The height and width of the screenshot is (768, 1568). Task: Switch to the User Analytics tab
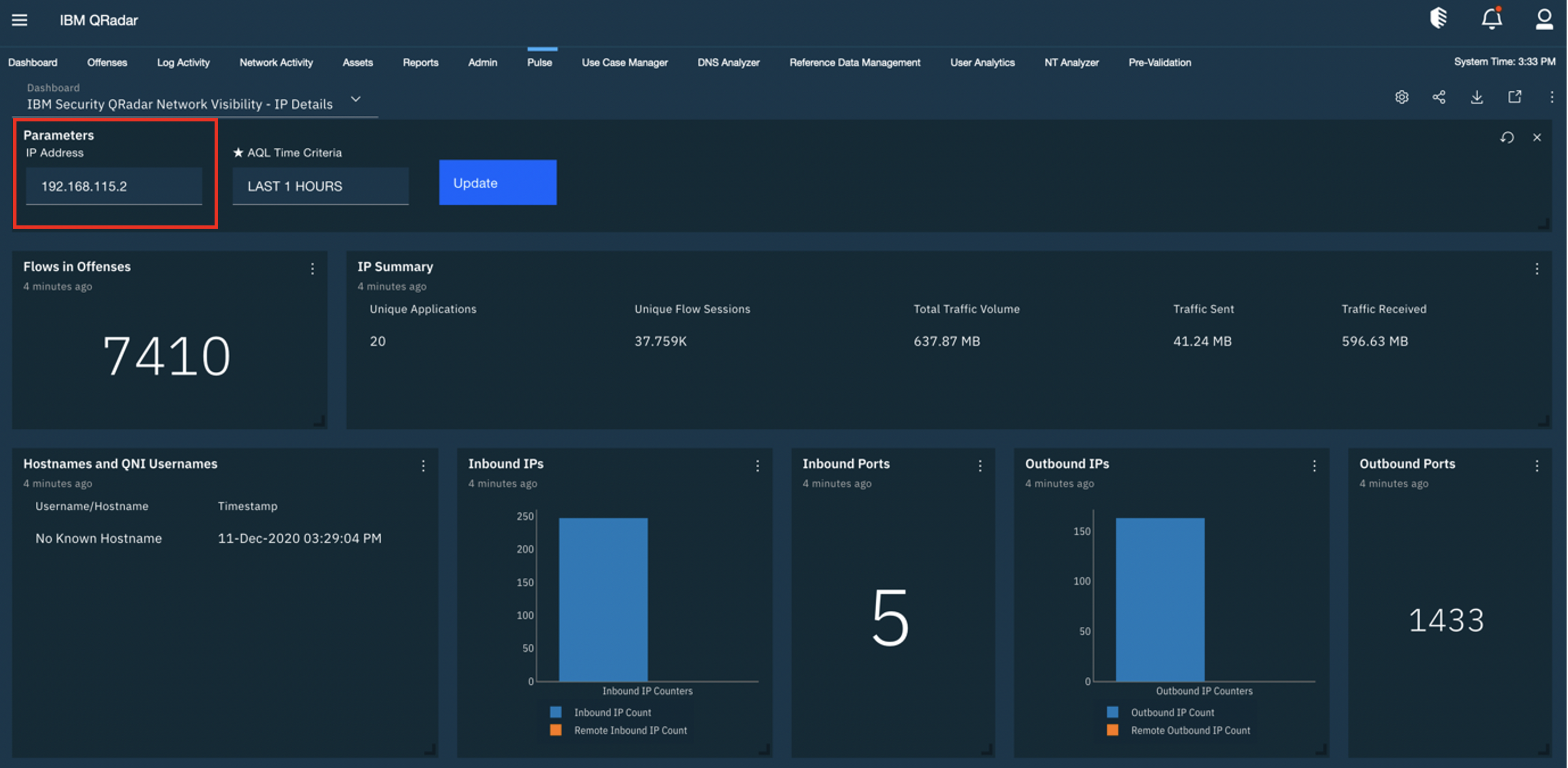click(983, 62)
